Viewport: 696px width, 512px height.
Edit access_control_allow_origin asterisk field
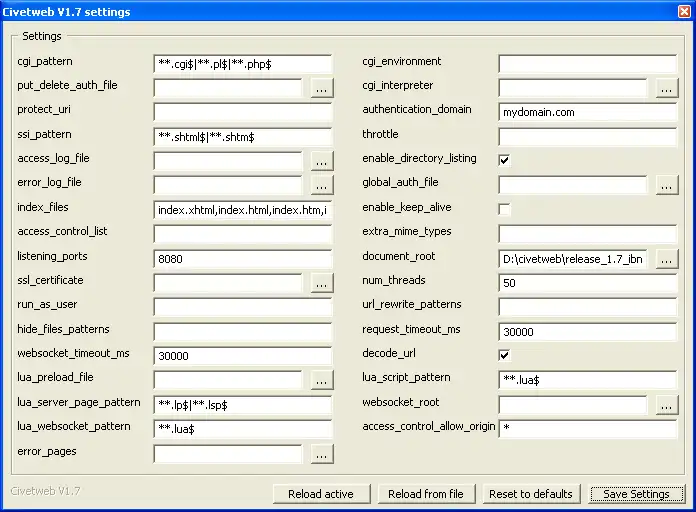[588, 429]
